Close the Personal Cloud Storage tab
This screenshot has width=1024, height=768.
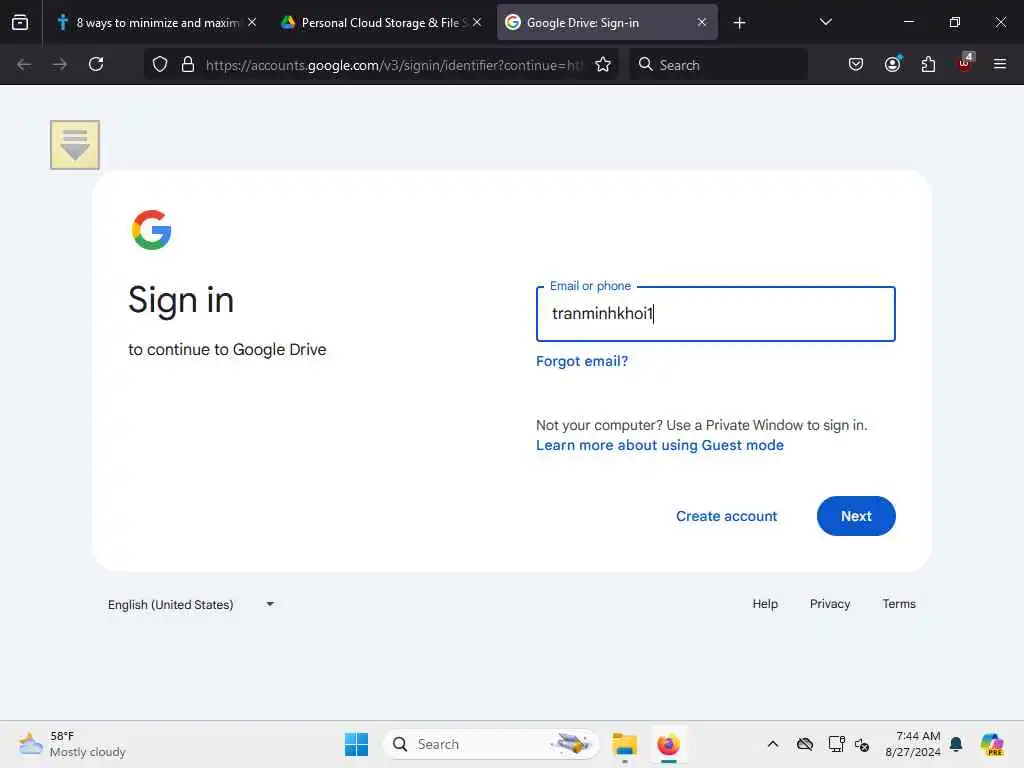coord(477,22)
